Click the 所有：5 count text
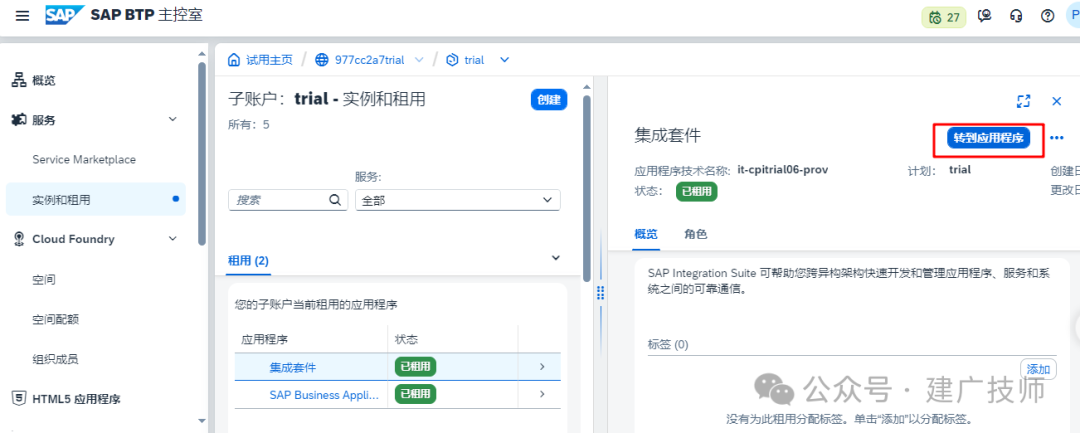1080x433 pixels. pyautogui.click(x=249, y=125)
